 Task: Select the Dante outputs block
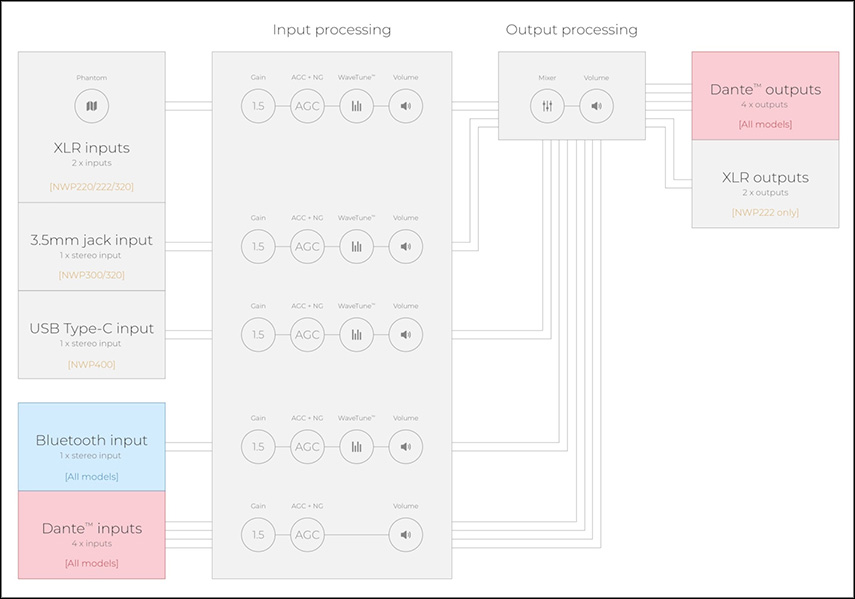pyautogui.click(x=765, y=95)
